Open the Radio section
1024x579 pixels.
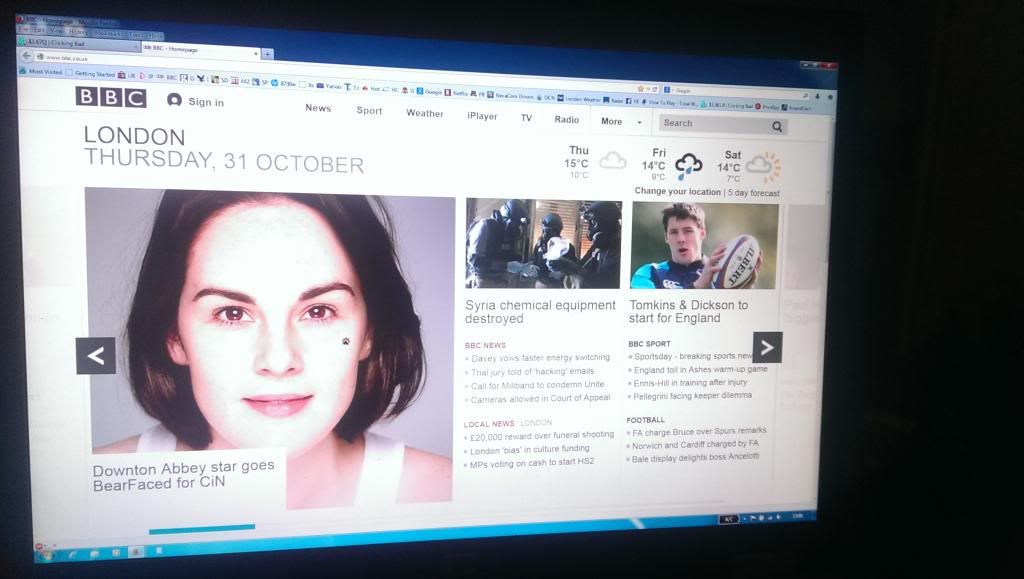click(x=566, y=119)
